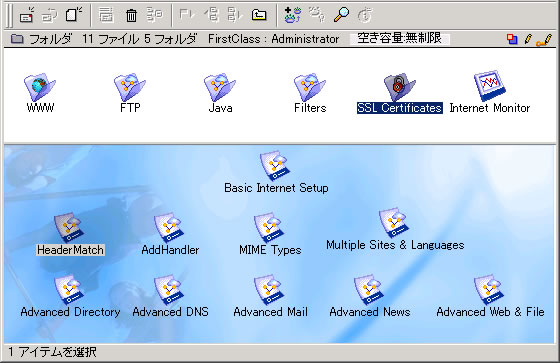Click the AddHandler document icon

click(x=169, y=228)
